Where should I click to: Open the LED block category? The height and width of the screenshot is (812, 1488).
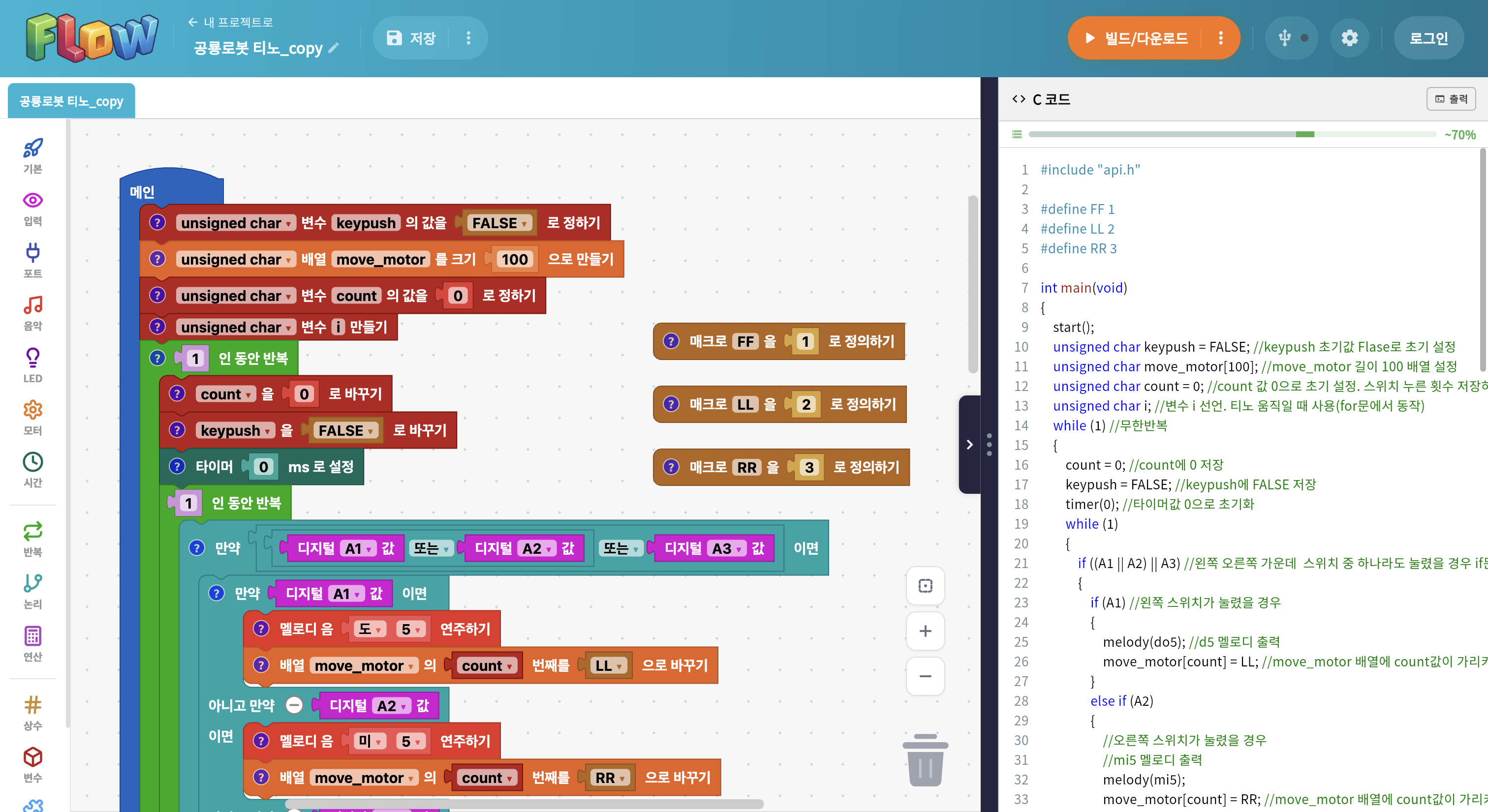[x=33, y=365]
